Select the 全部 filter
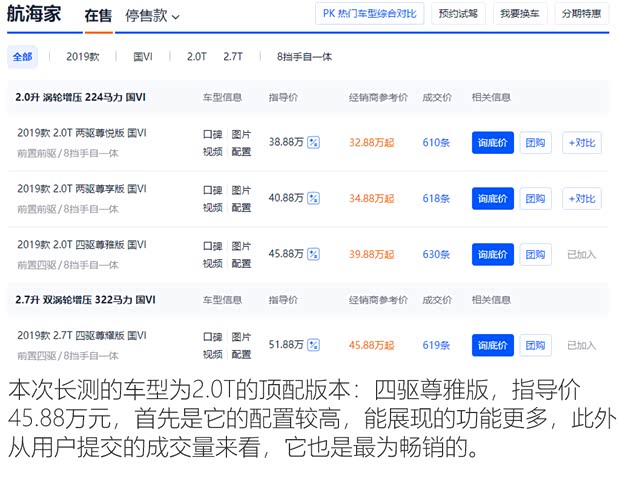This screenshot has width=620, height=479. (x=23, y=57)
